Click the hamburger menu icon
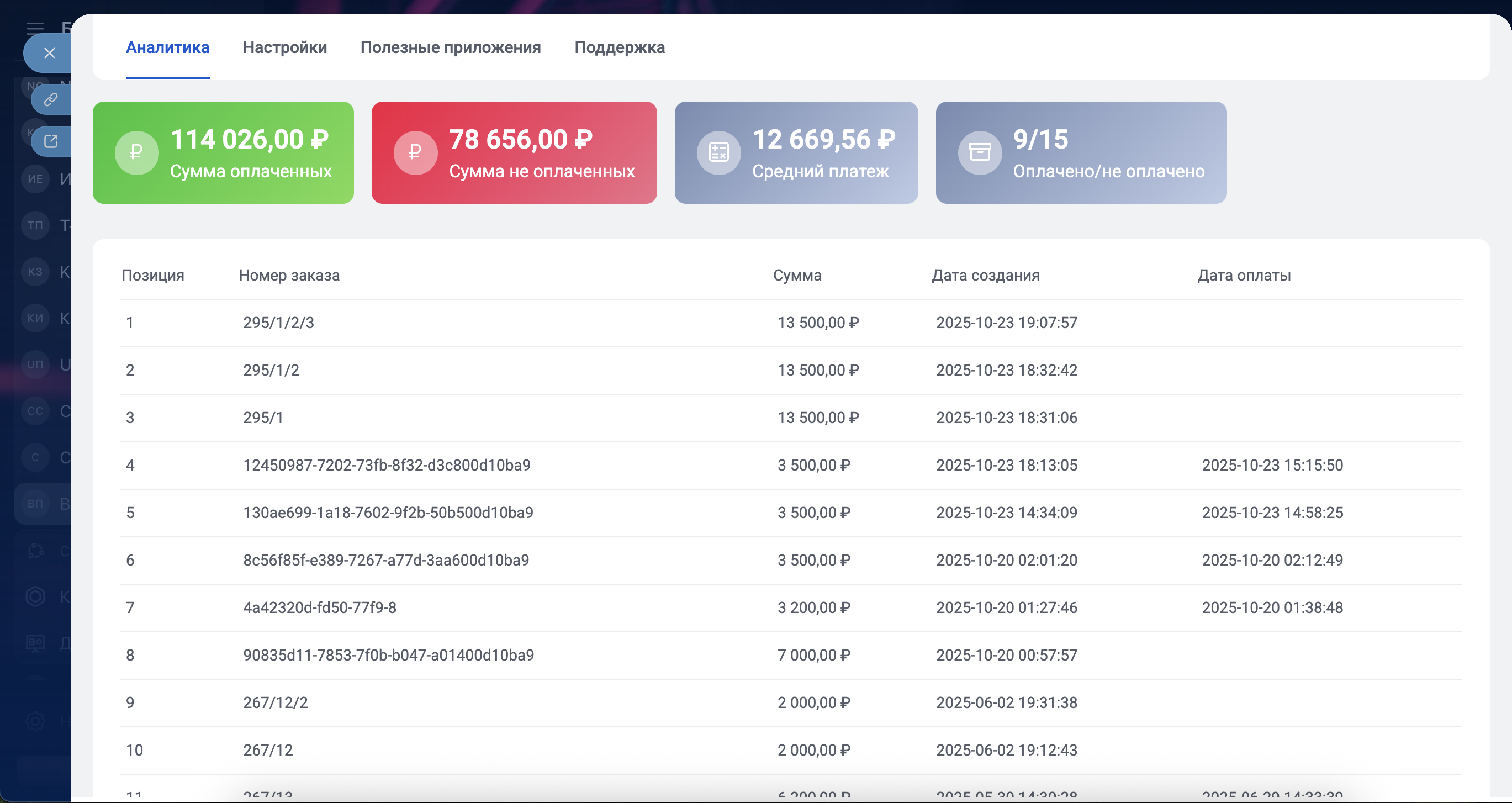This screenshot has height=803, width=1512. [35, 28]
